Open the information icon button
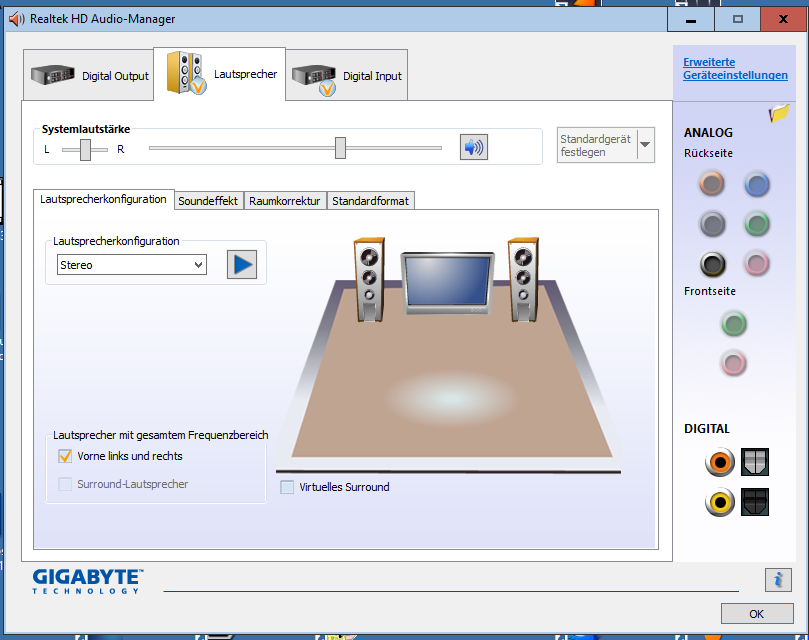Viewport: 809px width, 640px height. point(778,580)
